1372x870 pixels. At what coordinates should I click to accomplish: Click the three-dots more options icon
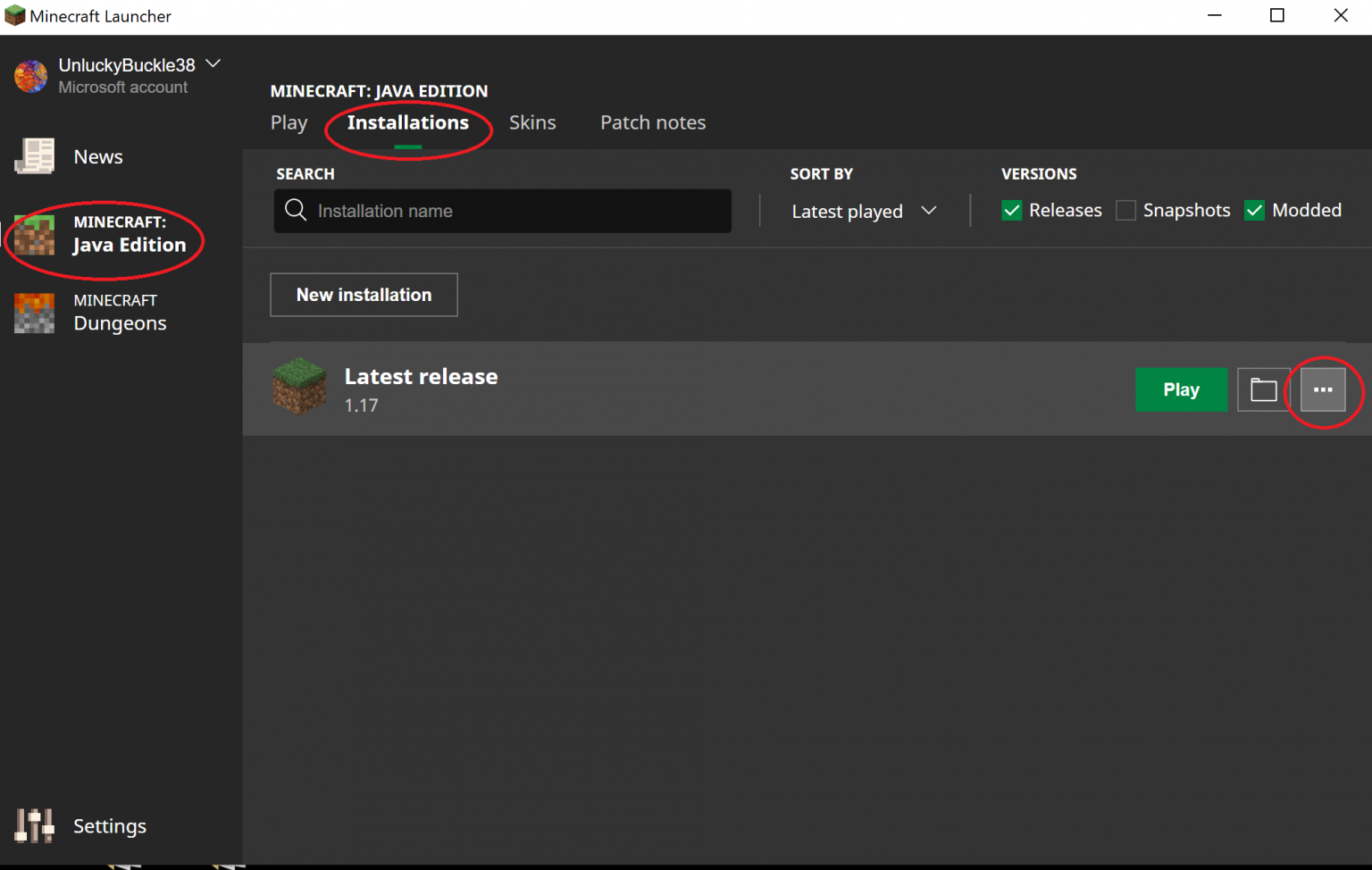1323,389
